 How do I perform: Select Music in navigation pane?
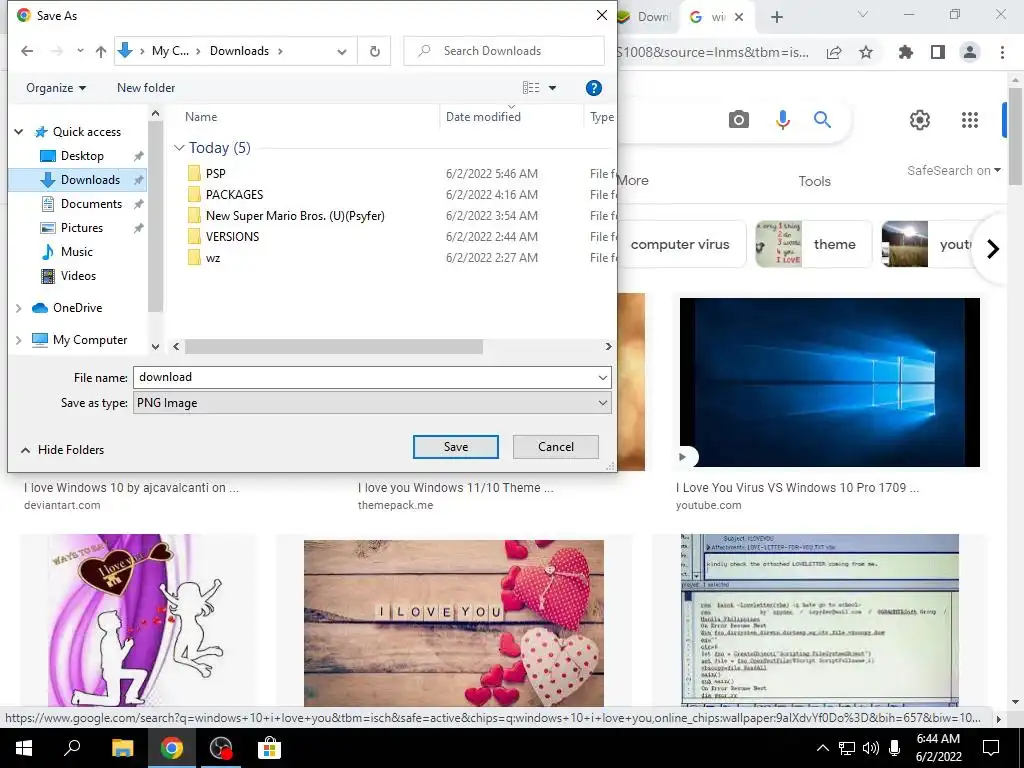tap(76, 251)
